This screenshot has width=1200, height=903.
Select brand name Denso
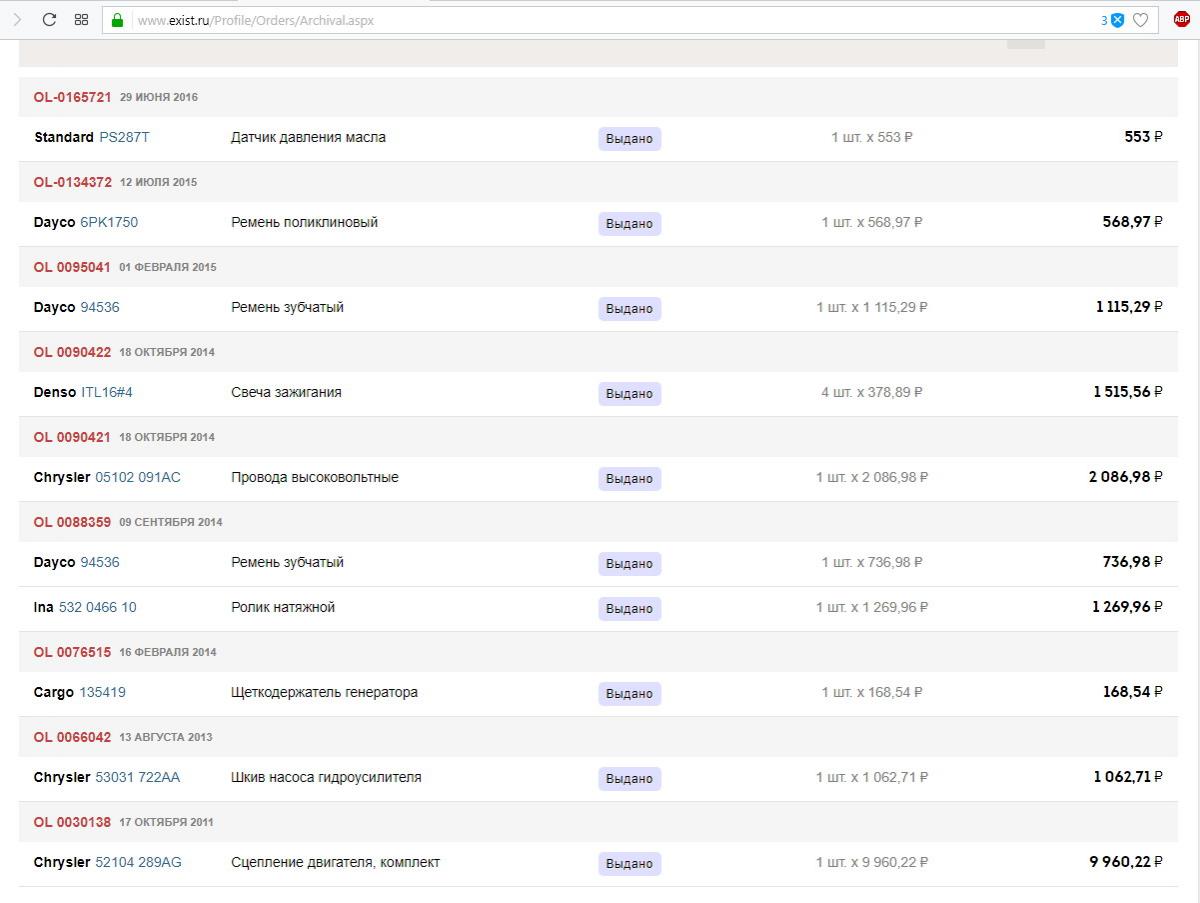55,392
